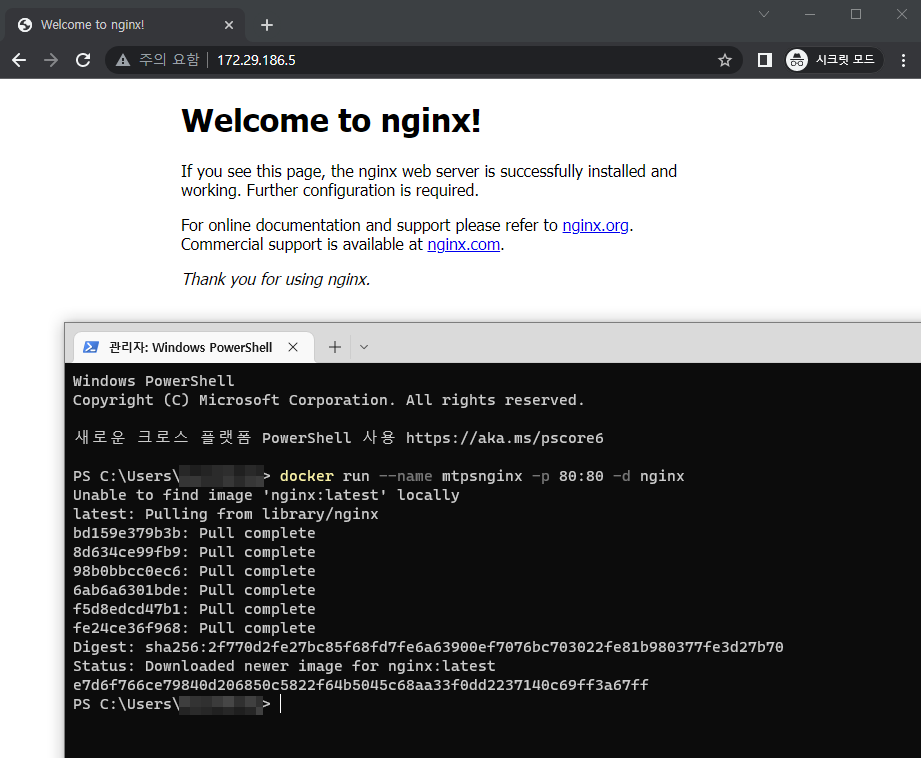Open the browser side panel icon
The image size is (921, 758).
[765, 60]
